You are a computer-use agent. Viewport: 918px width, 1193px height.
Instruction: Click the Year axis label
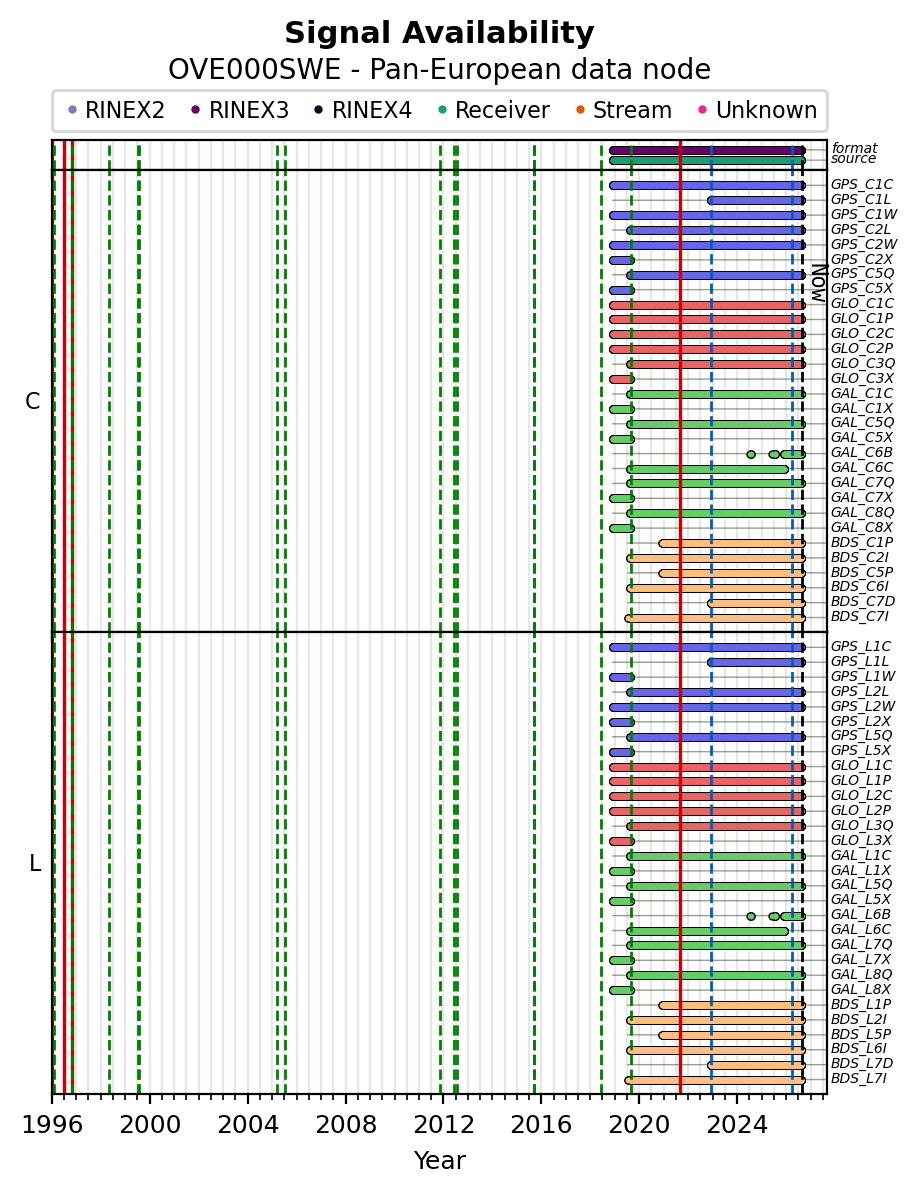click(440, 1161)
